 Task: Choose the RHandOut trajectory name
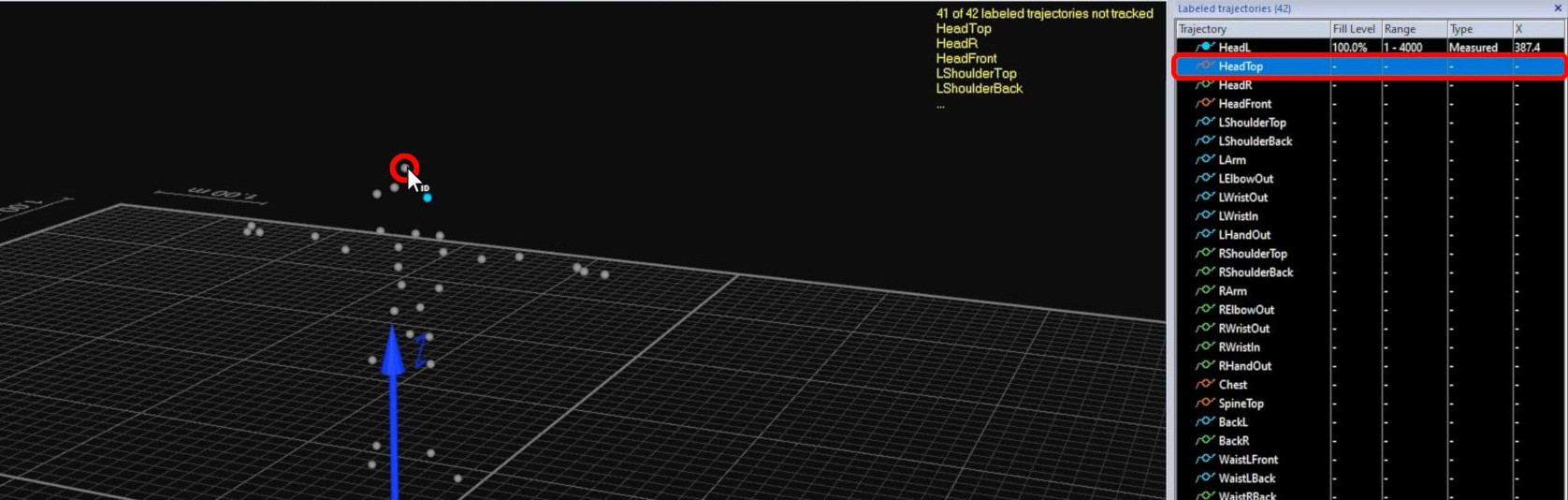1244,366
